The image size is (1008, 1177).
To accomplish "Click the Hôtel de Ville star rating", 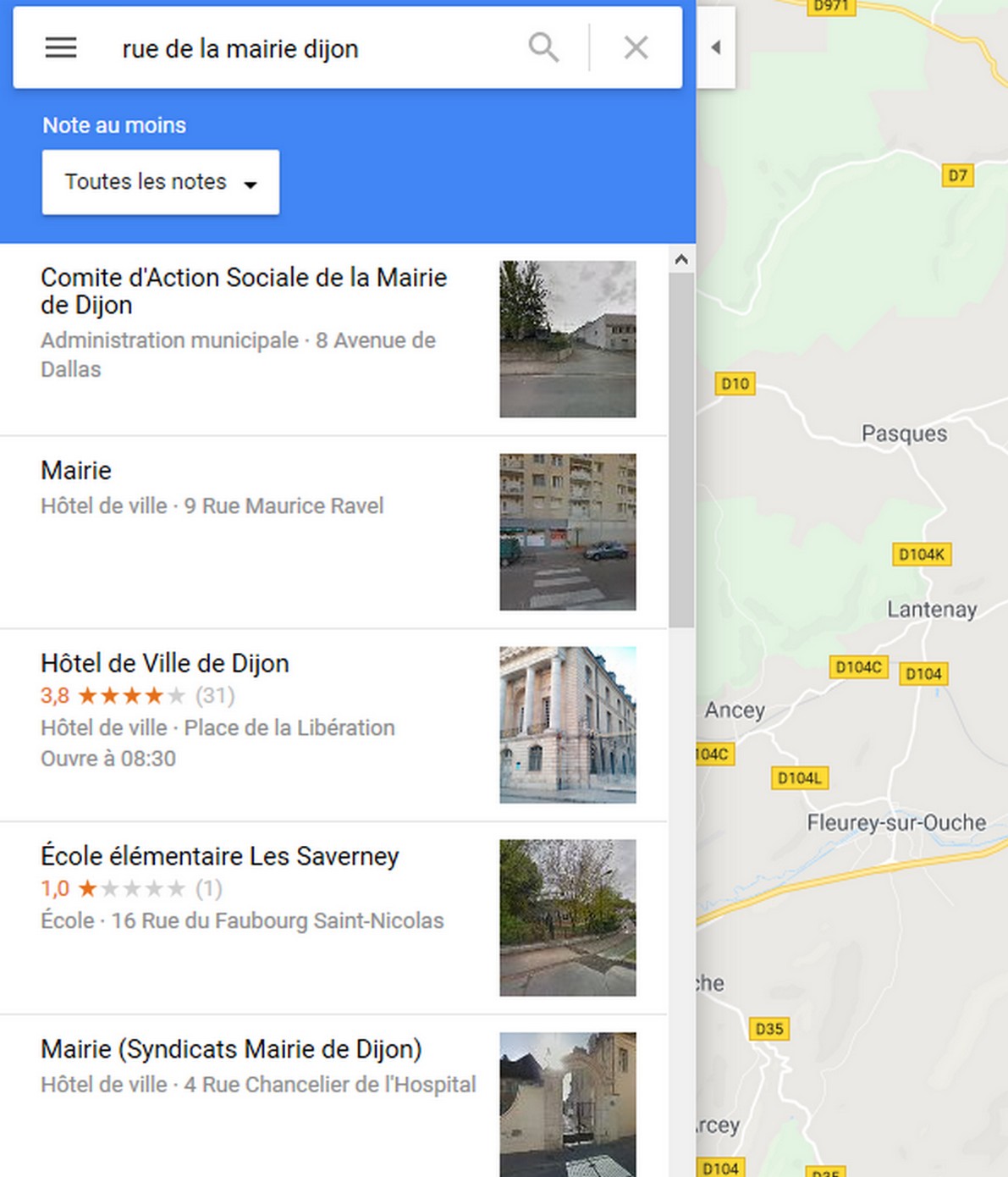I will [131, 696].
